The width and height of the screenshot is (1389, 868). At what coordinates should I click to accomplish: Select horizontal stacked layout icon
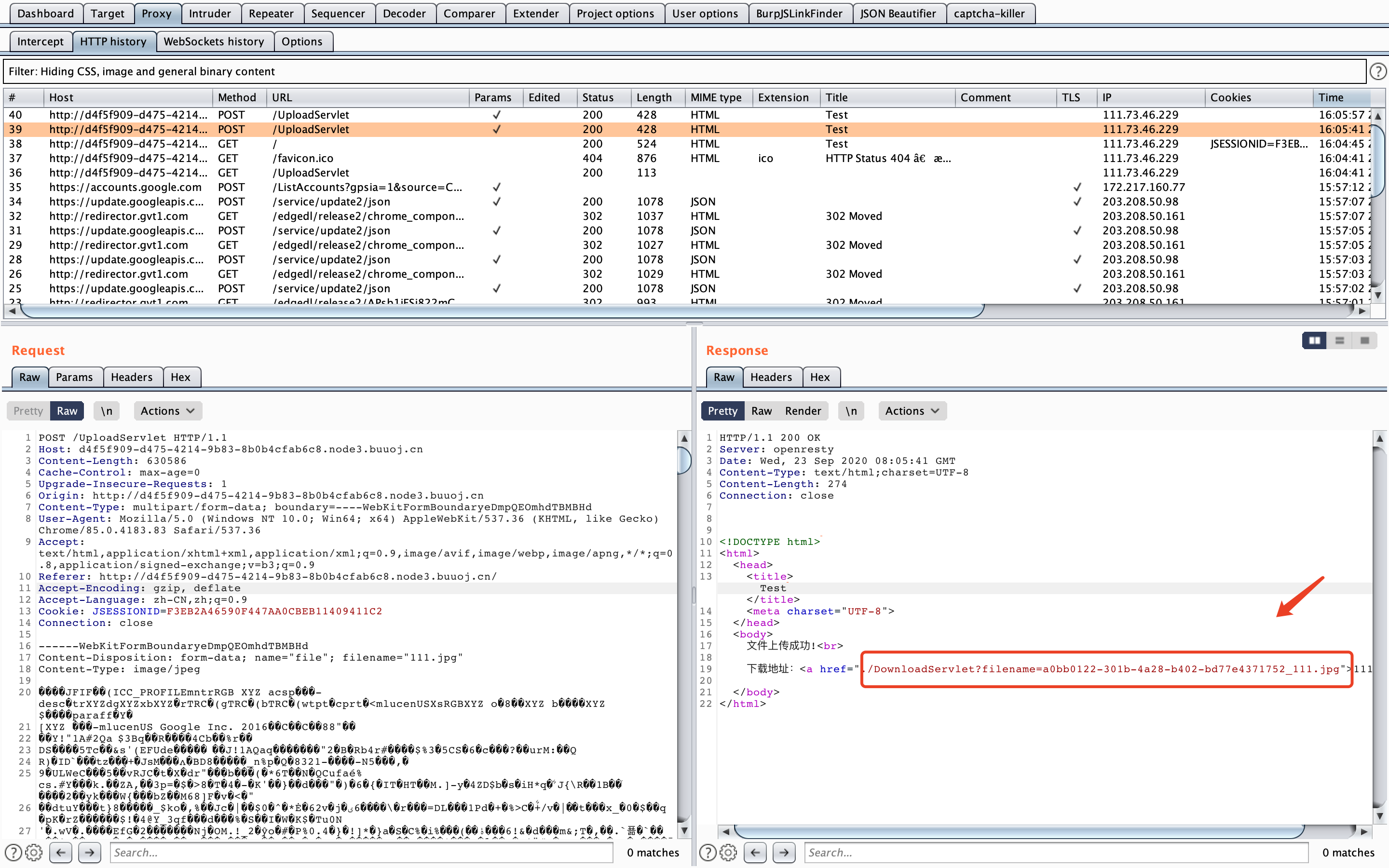pos(1340,340)
